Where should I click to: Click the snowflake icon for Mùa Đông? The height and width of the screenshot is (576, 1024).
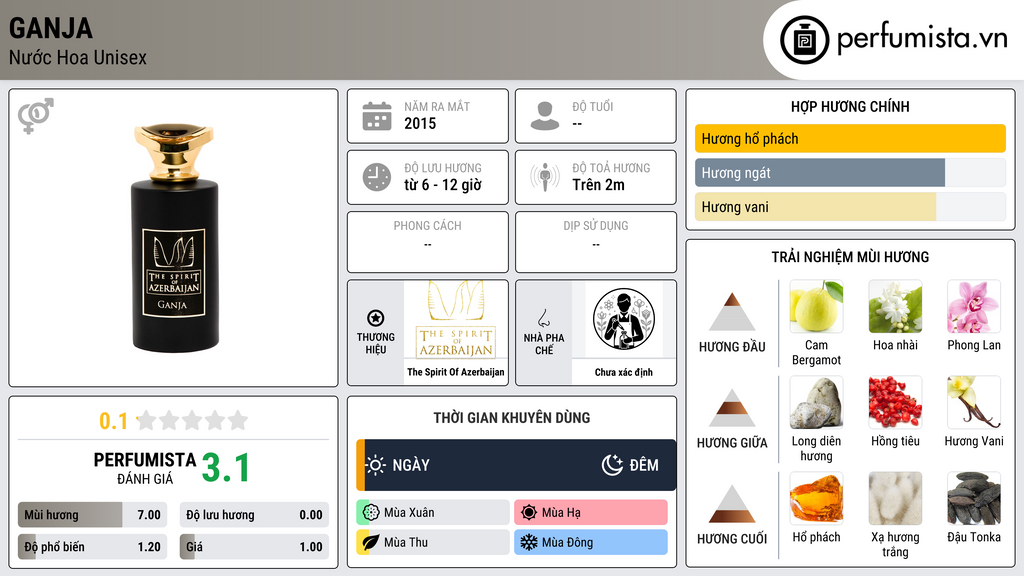(x=529, y=542)
